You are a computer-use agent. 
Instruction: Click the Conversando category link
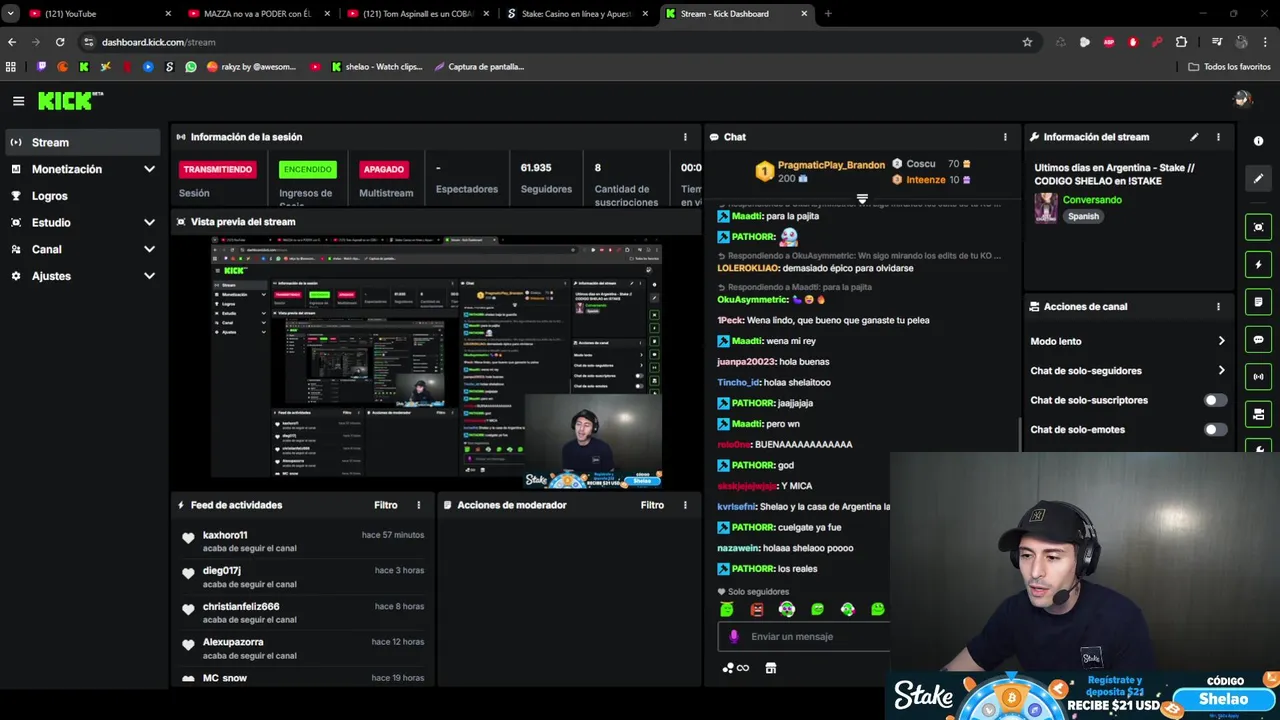tap(1092, 200)
